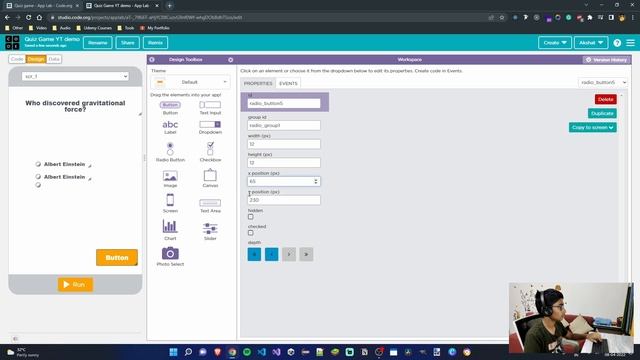Viewport: 640px width, 360px height.
Task: Select radio button beside upper Albert Einstein
Action: (38, 164)
